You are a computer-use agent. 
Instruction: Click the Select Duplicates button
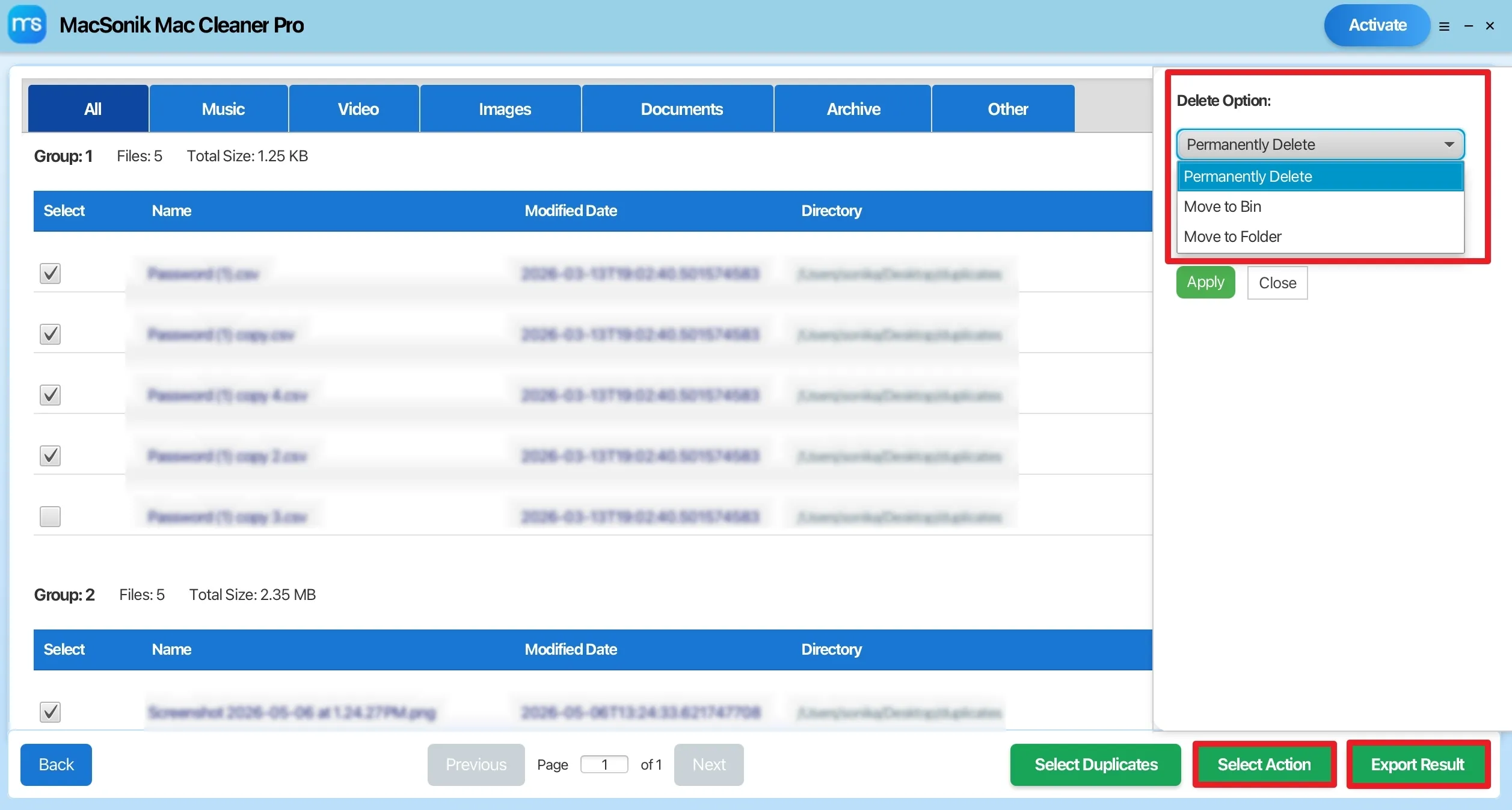point(1095,764)
